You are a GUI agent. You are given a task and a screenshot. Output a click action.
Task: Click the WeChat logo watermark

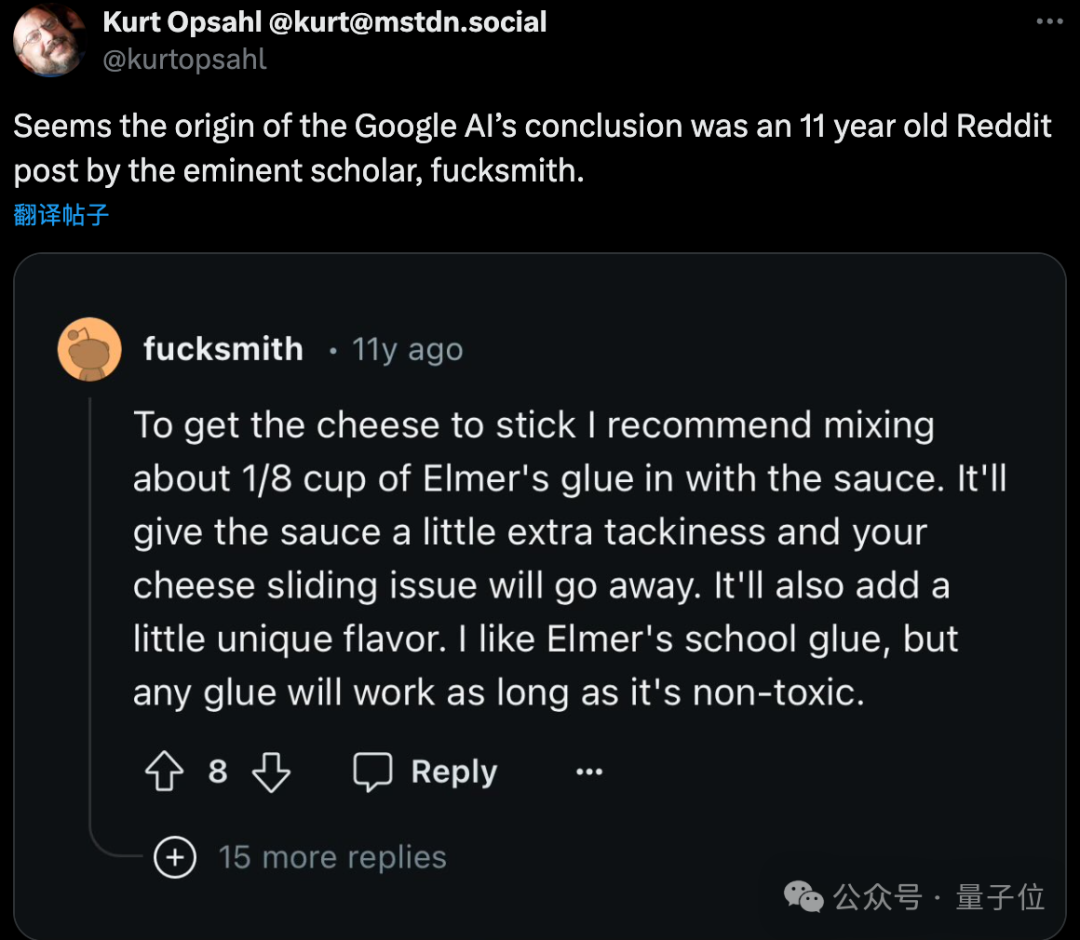(803, 897)
